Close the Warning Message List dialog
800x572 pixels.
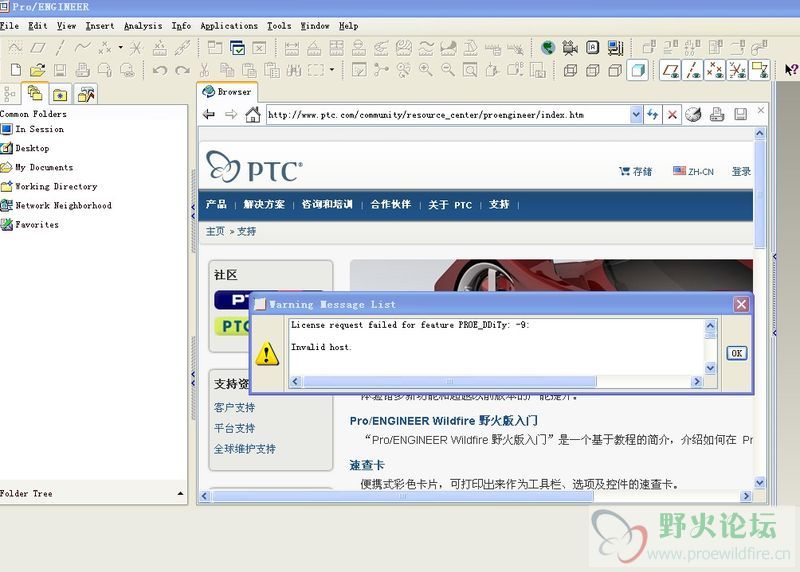741,305
